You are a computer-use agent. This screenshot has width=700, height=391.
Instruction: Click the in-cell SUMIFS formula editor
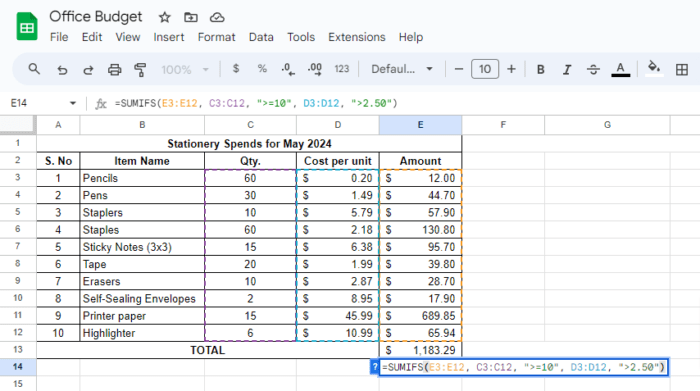[x=524, y=367]
